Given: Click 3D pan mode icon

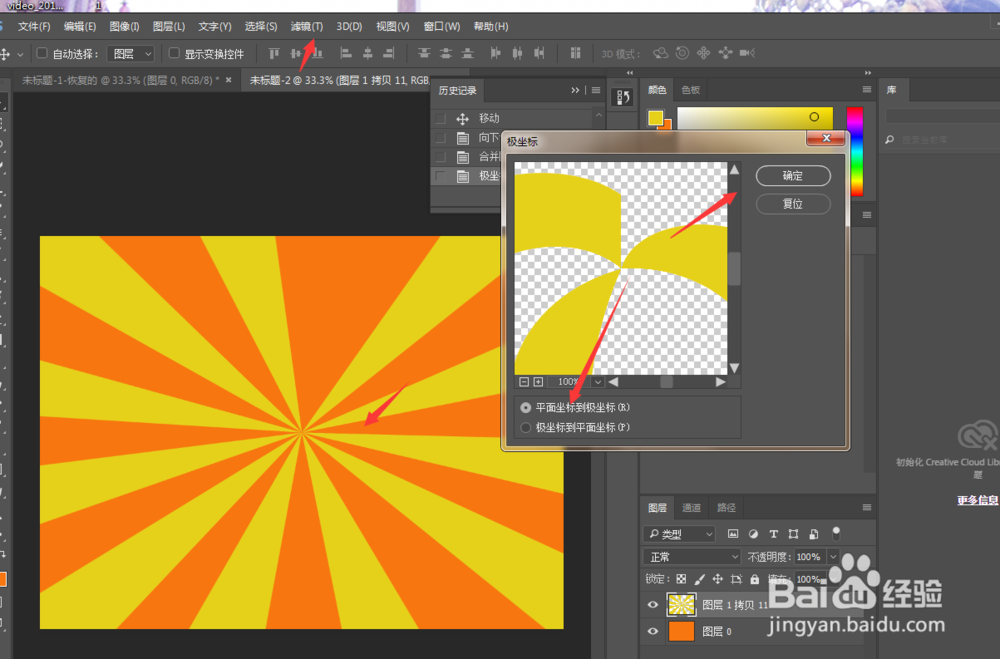Looking at the screenshot, I should tap(703, 53).
